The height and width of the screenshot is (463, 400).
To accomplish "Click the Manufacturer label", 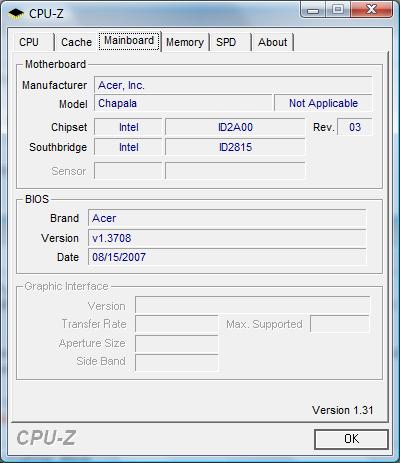I will (x=54, y=85).
